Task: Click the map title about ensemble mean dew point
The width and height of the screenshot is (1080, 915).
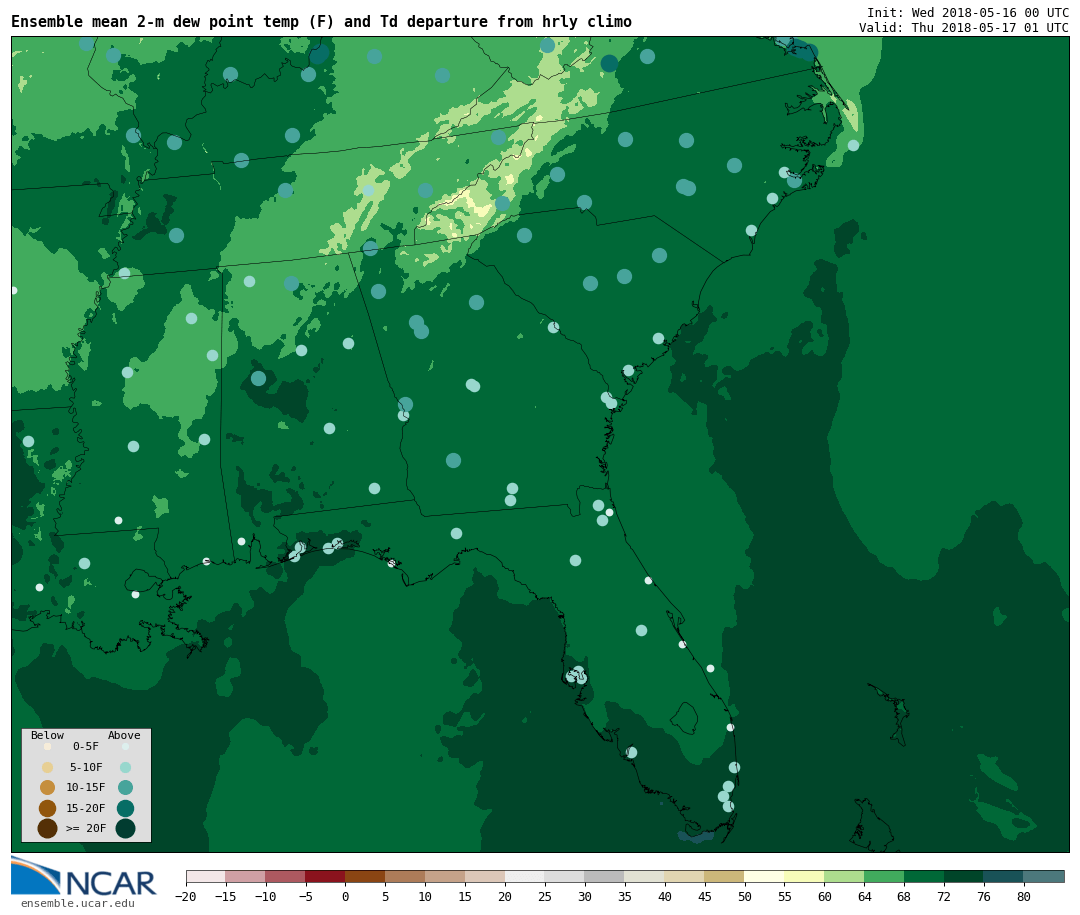Action: tap(321, 22)
